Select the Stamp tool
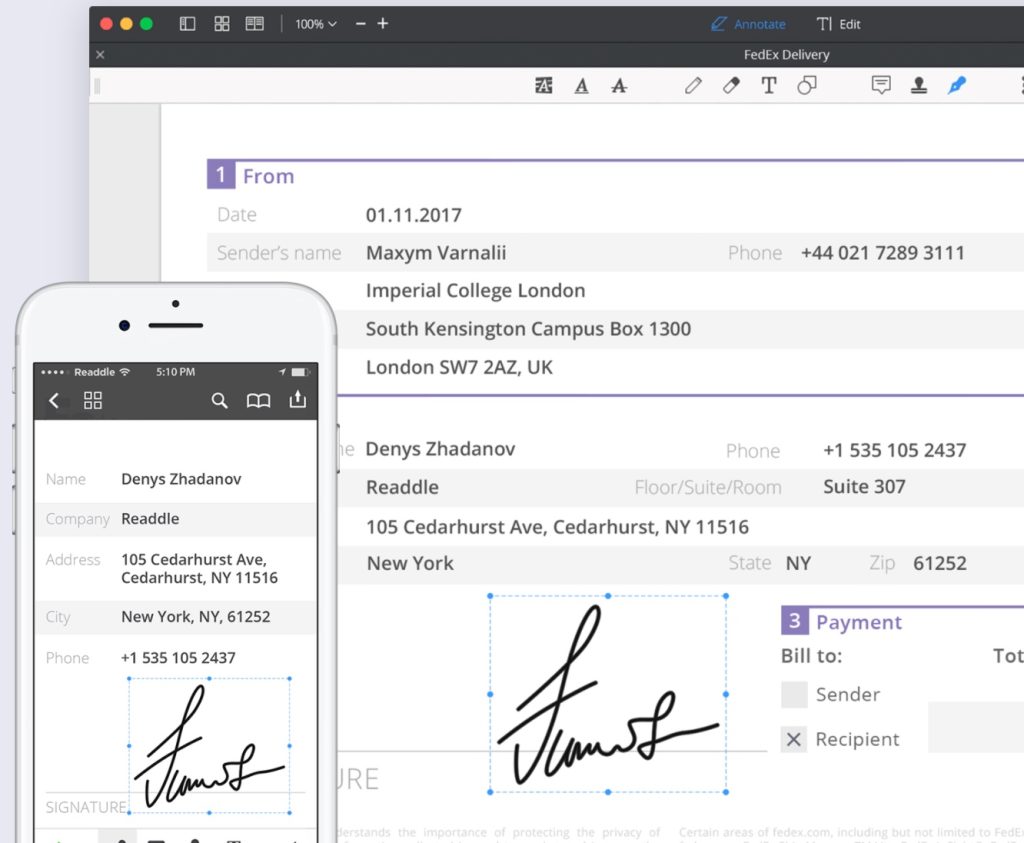The image size is (1024, 843). (919, 86)
